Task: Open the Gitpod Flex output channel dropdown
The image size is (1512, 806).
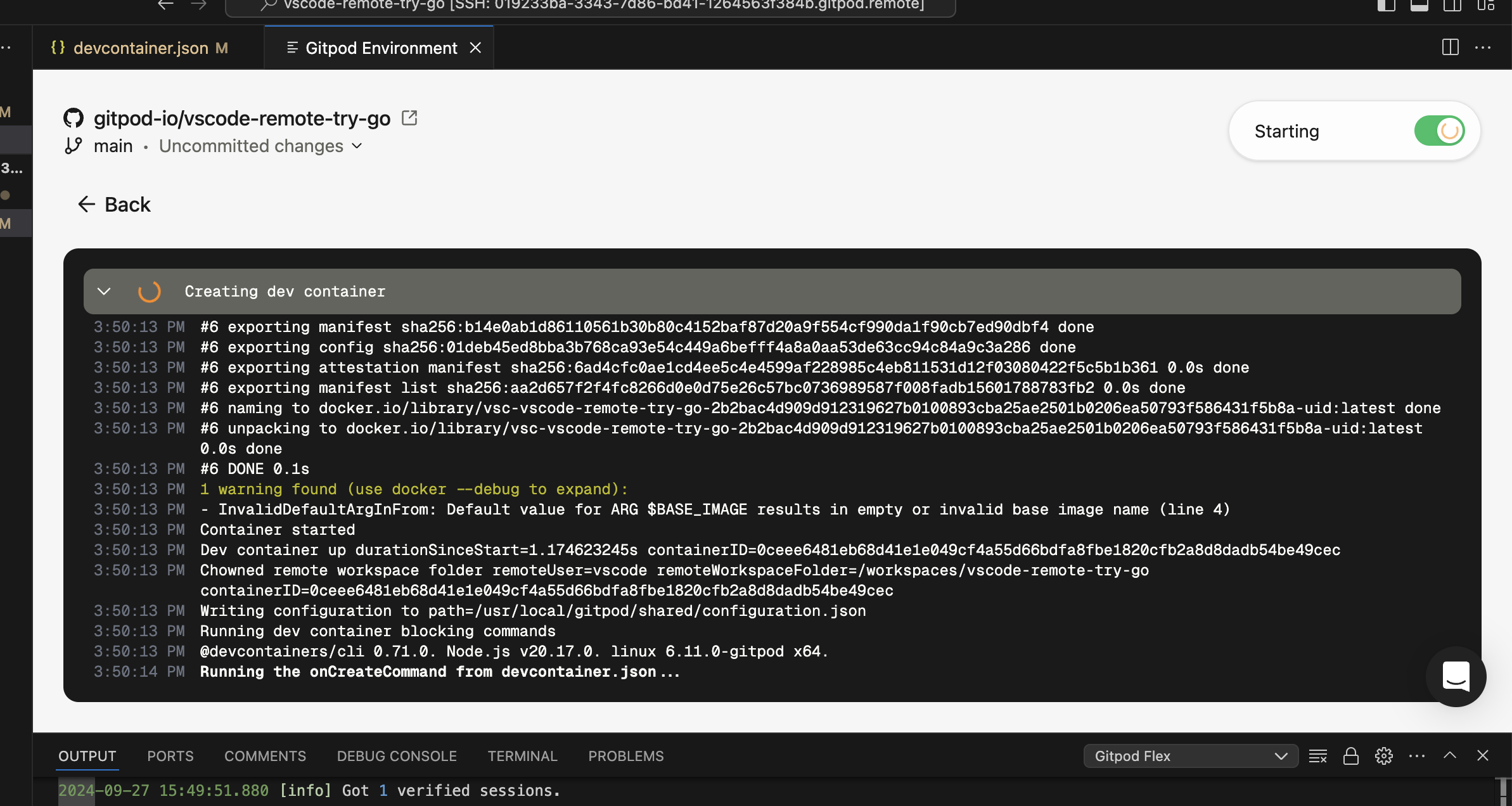Action: [1191, 756]
